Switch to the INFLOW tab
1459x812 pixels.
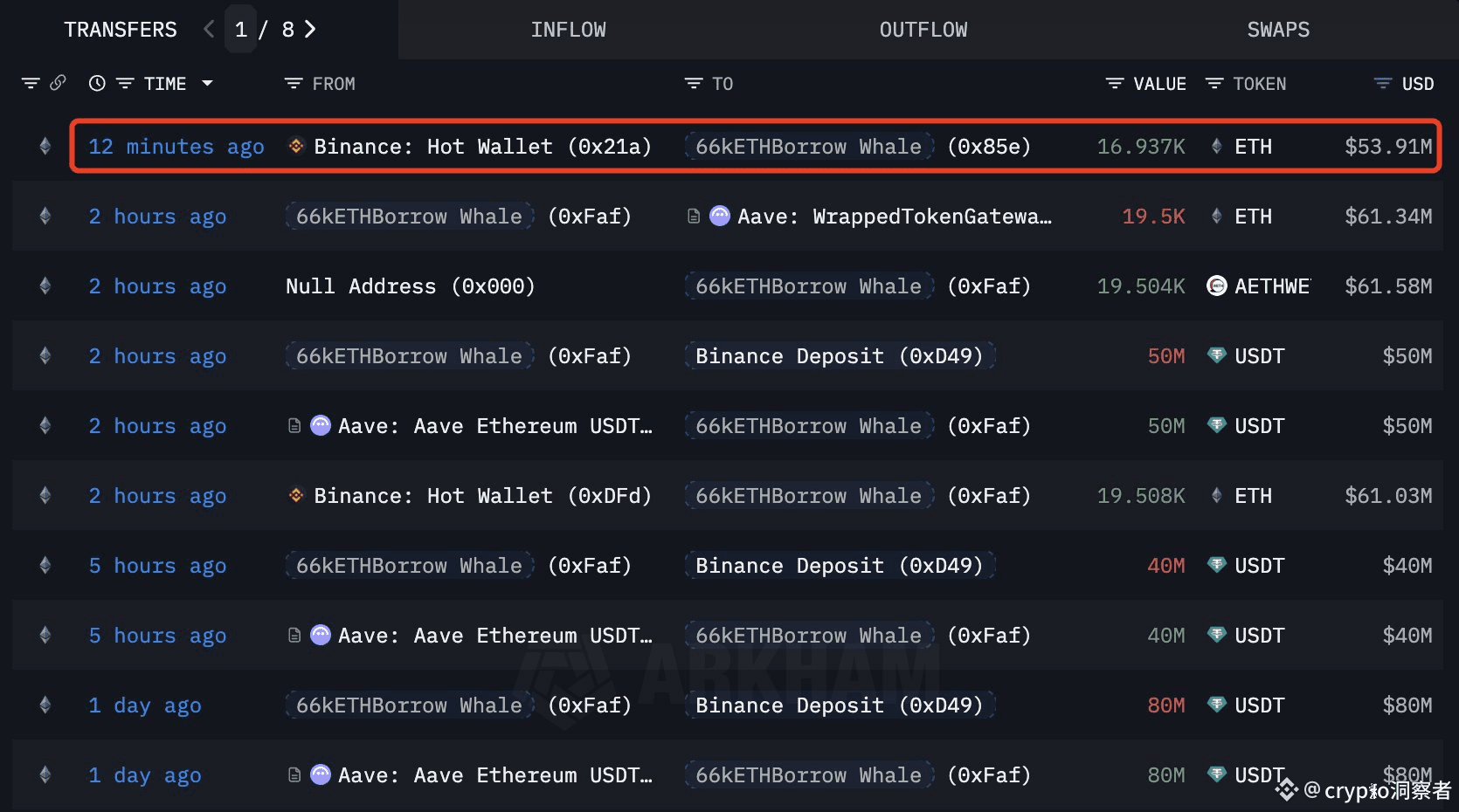point(568,30)
